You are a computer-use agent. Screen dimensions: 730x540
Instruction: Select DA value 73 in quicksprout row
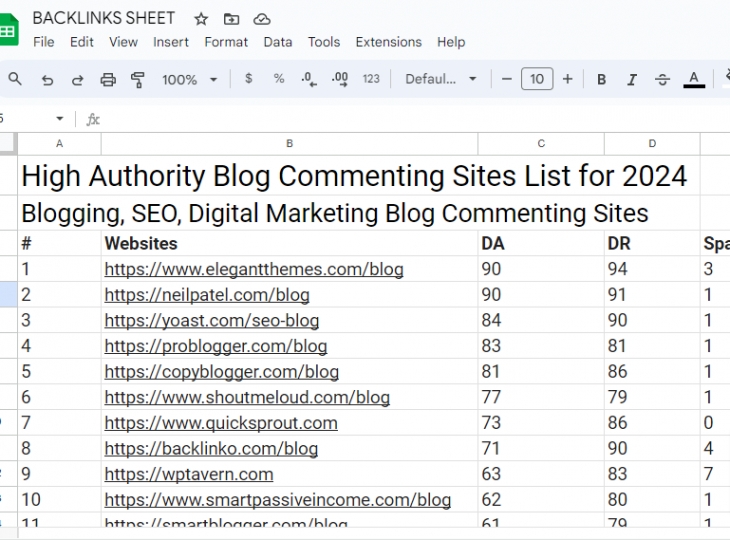[541, 423]
